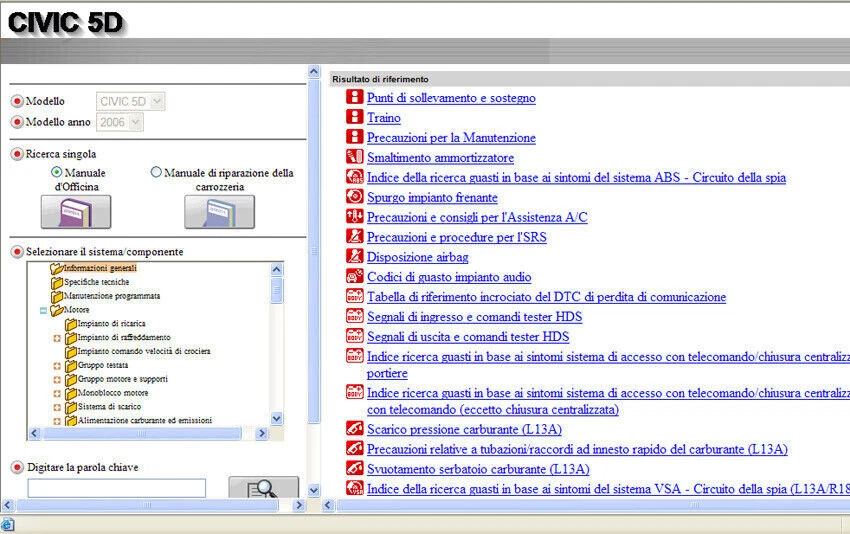Screen dimensions: 850x534
Task: Click the icon beside Segnali di uscita e comandi tester HDS
Action: [355, 336]
